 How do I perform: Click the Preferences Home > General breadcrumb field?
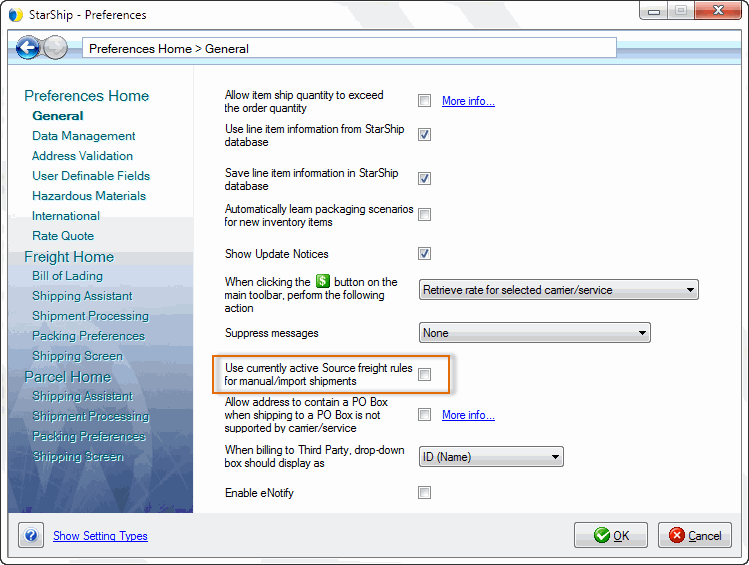coord(349,48)
